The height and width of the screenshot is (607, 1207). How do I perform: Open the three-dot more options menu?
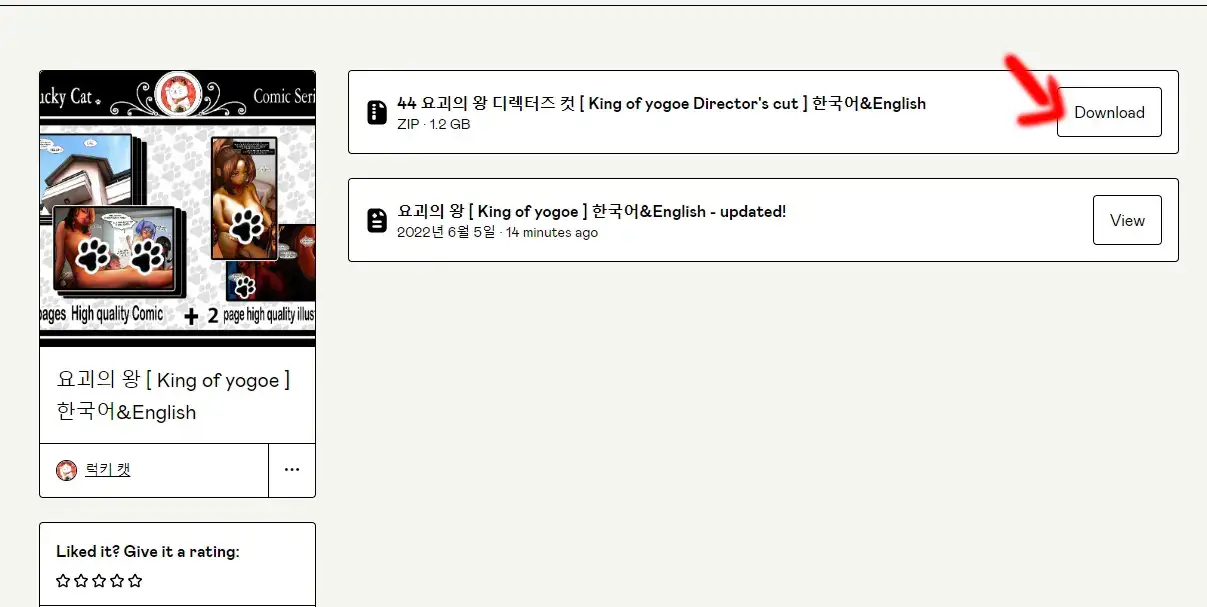[x=292, y=470]
